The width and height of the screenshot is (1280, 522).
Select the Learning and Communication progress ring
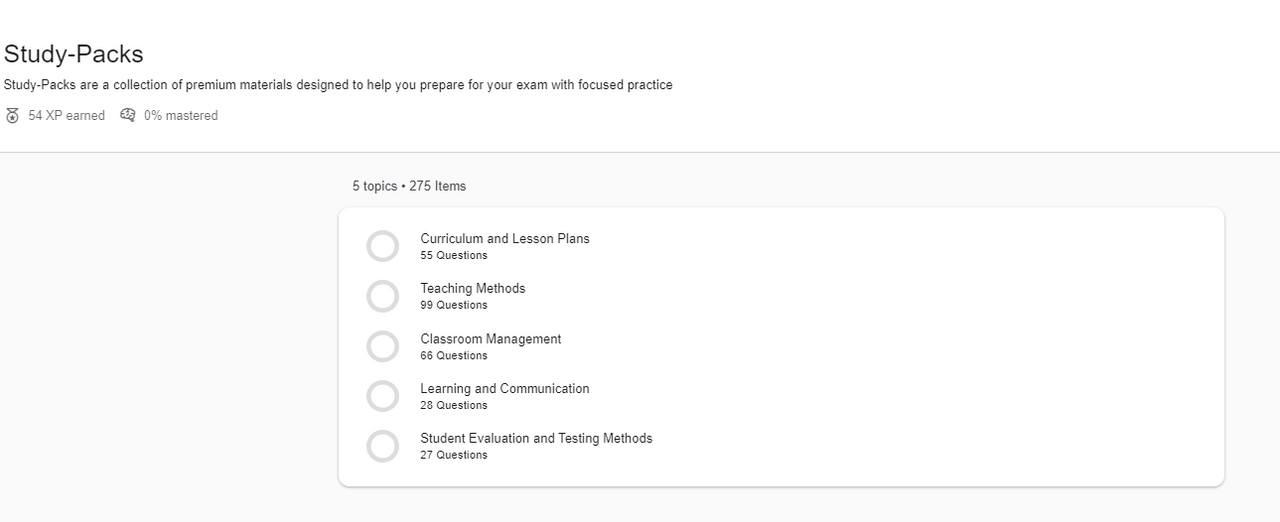coord(382,396)
